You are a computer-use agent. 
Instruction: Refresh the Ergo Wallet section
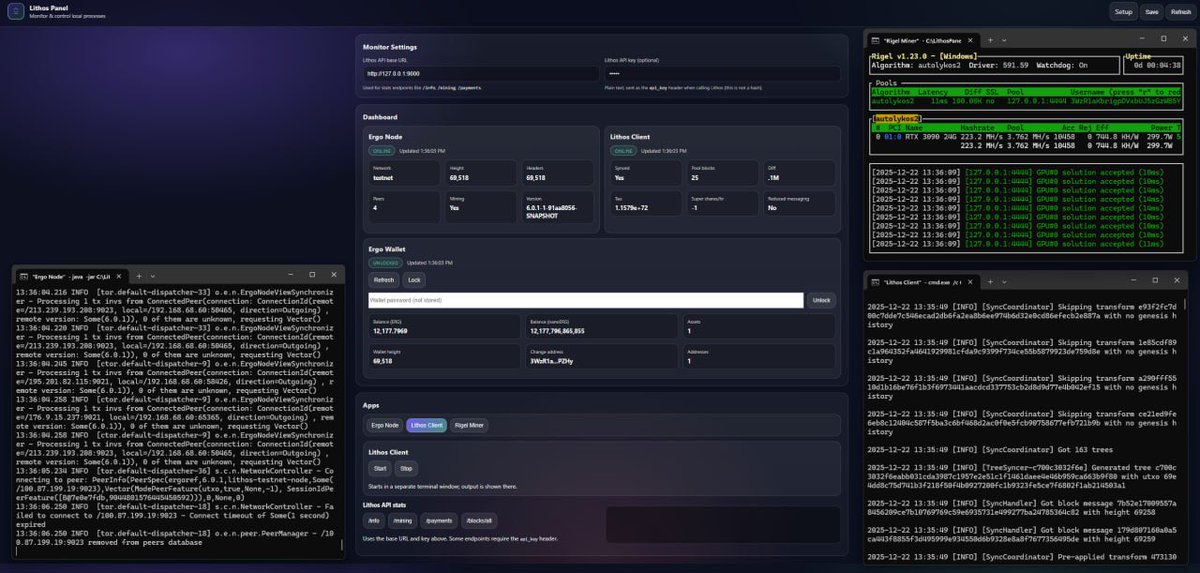(x=384, y=280)
